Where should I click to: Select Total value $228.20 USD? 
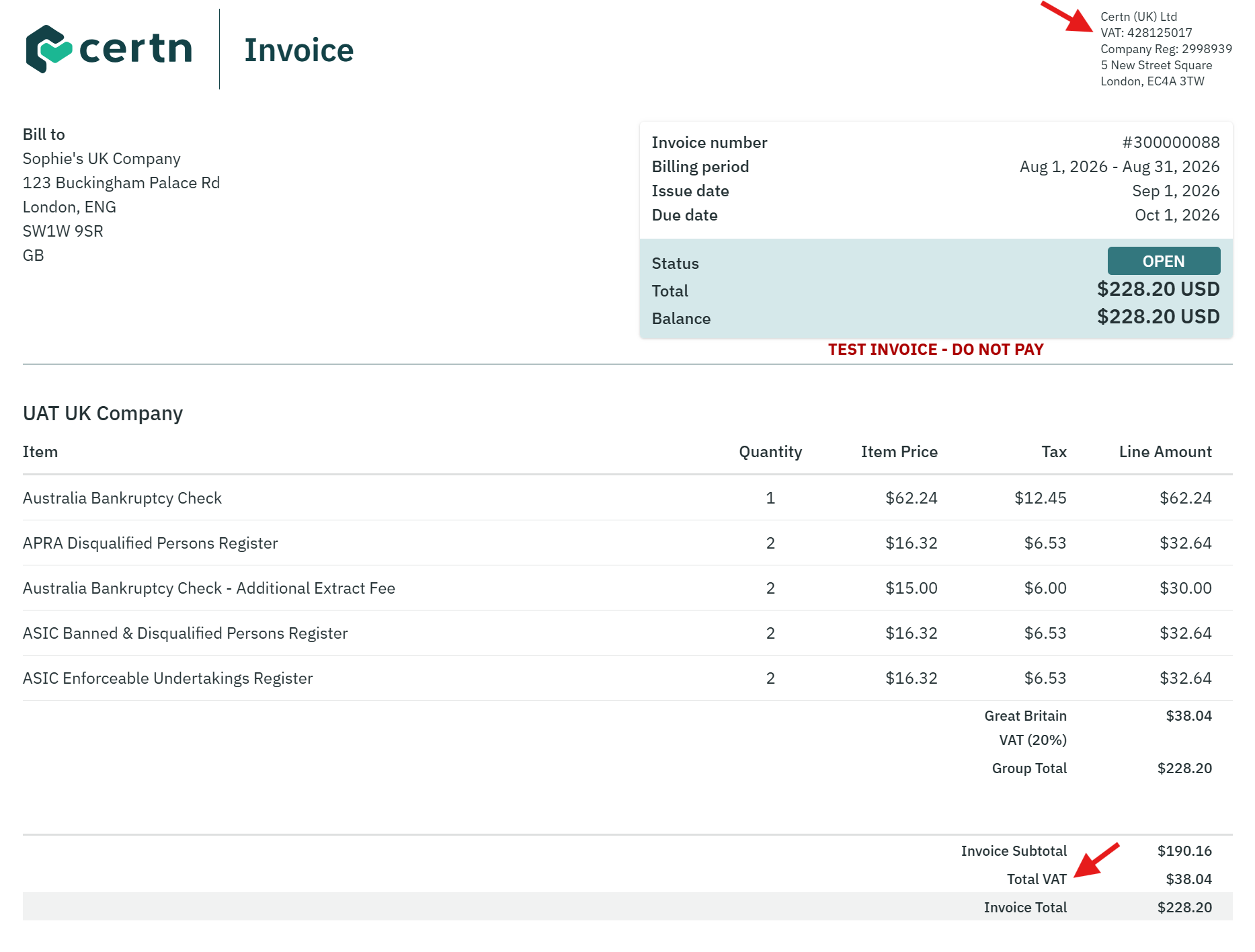1158,289
